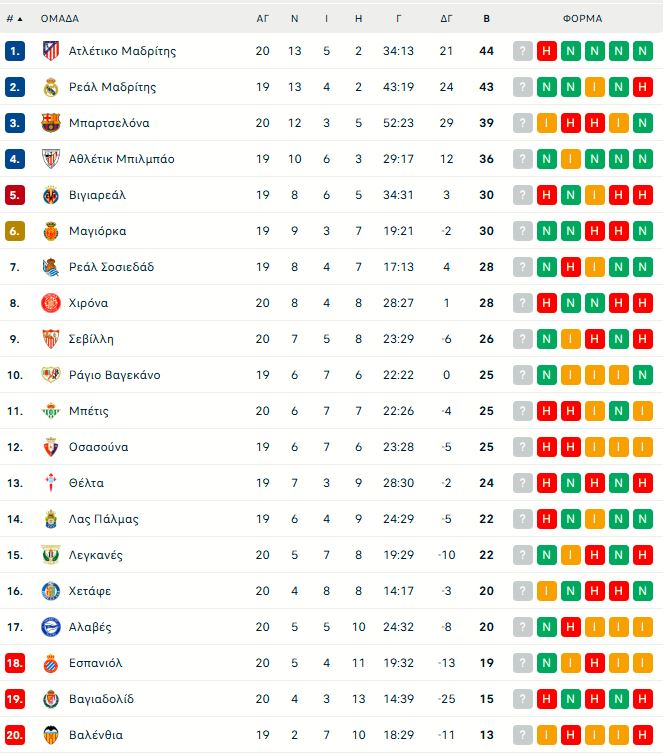
Task: Click Barcelona's first orange I form badge
Action: [546, 123]
